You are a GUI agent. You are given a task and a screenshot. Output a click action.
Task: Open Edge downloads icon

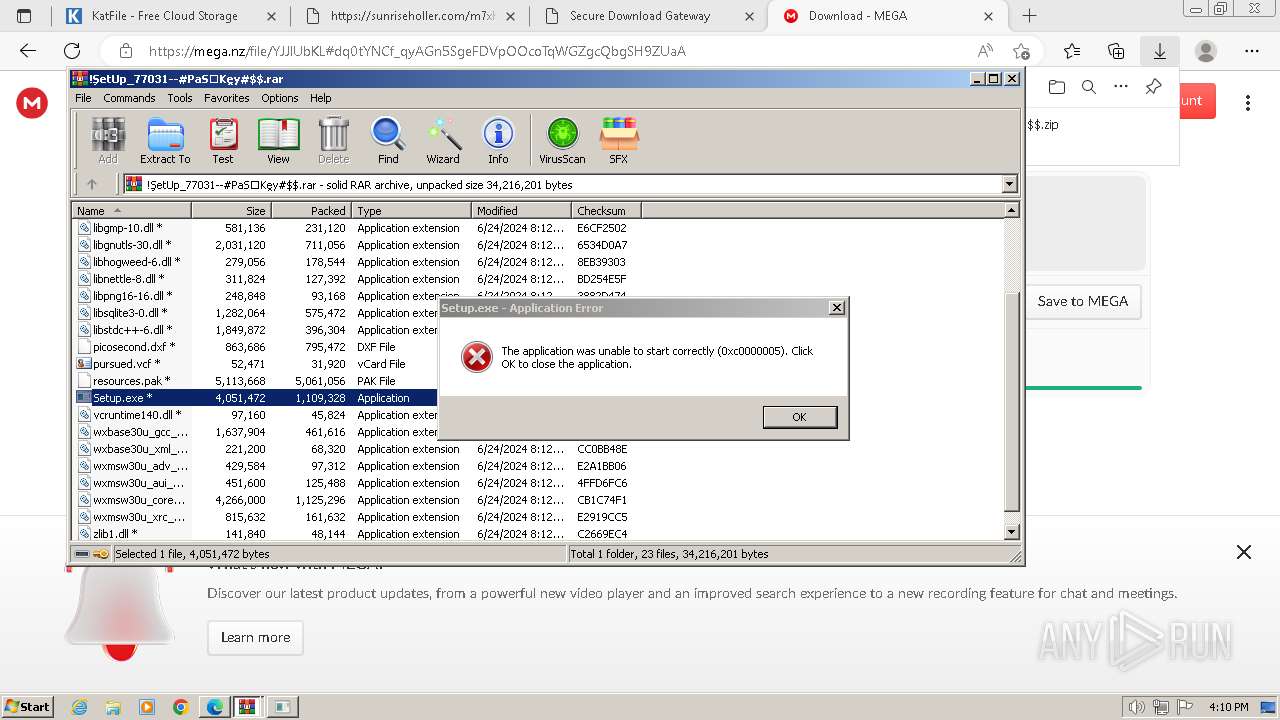[1160, 51]
